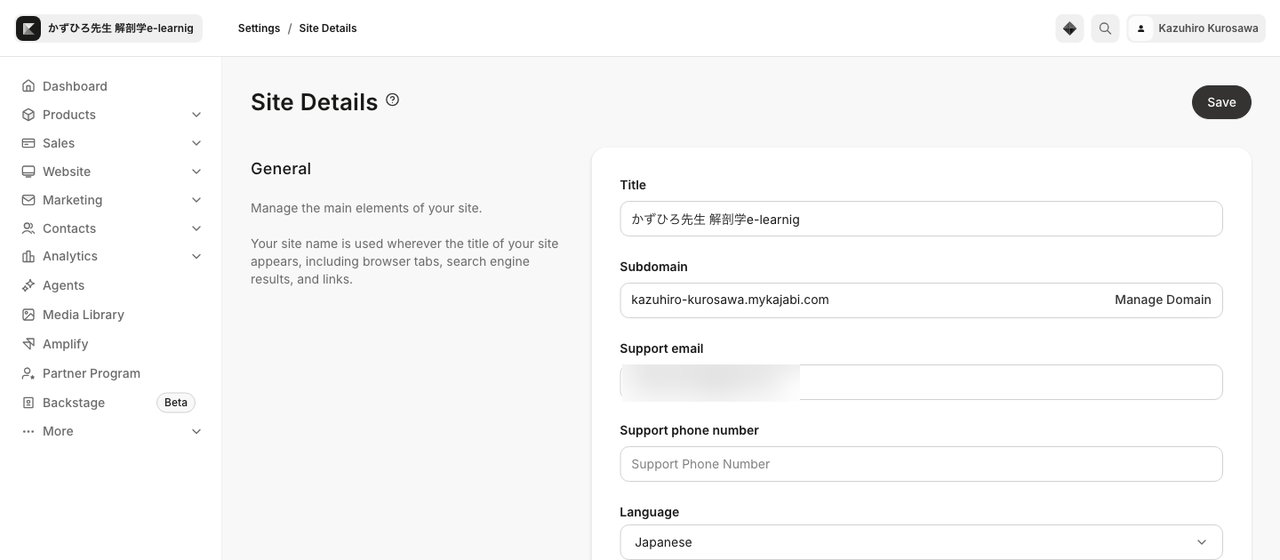Click the Sales label in the sidebar
Image resolution: width=1280 pixels, height=560 pixels.
click(59, 143)
